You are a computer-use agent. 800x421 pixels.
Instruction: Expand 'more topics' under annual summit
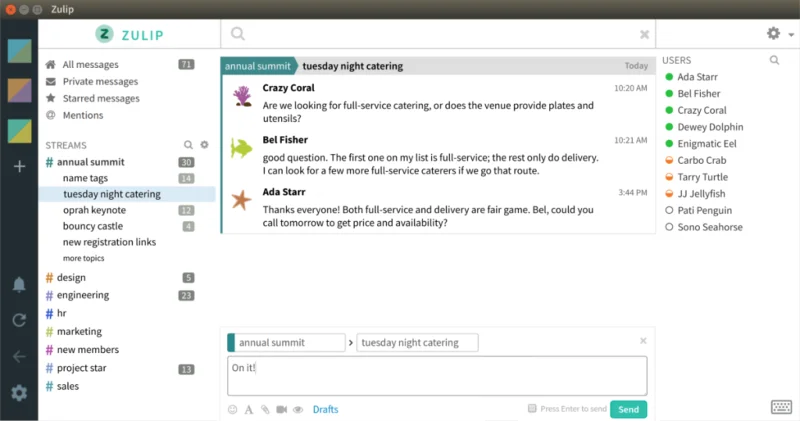point(83,258)
